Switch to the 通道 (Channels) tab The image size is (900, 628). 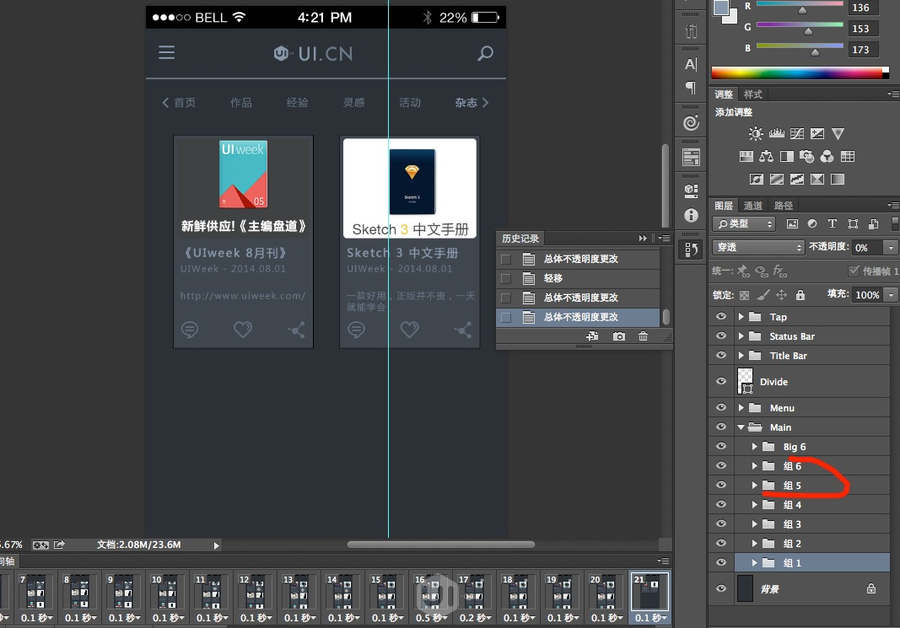(x=751, y=206)
